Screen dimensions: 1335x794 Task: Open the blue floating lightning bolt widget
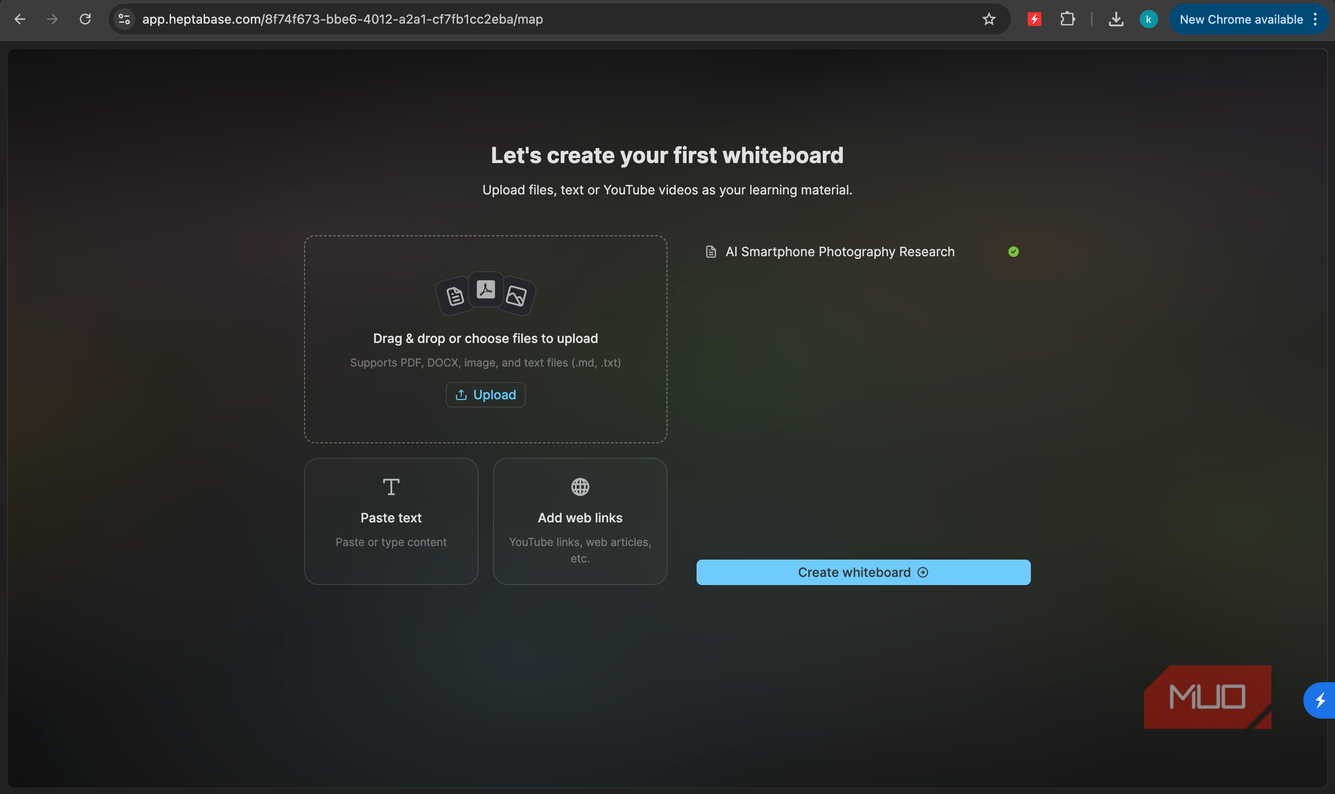(1320, 700)
